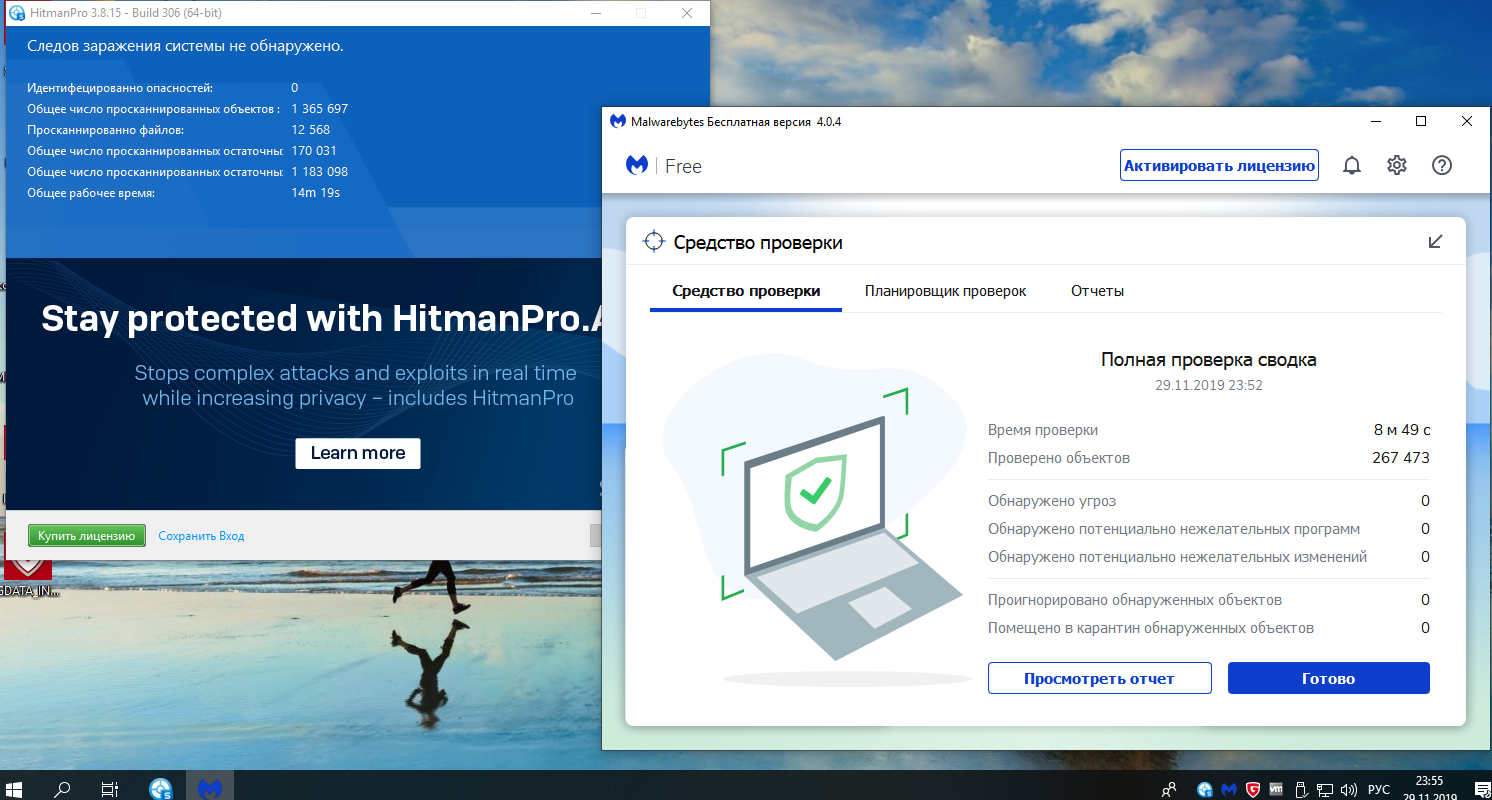Open the Отчеты tab

pos(1098,291)
